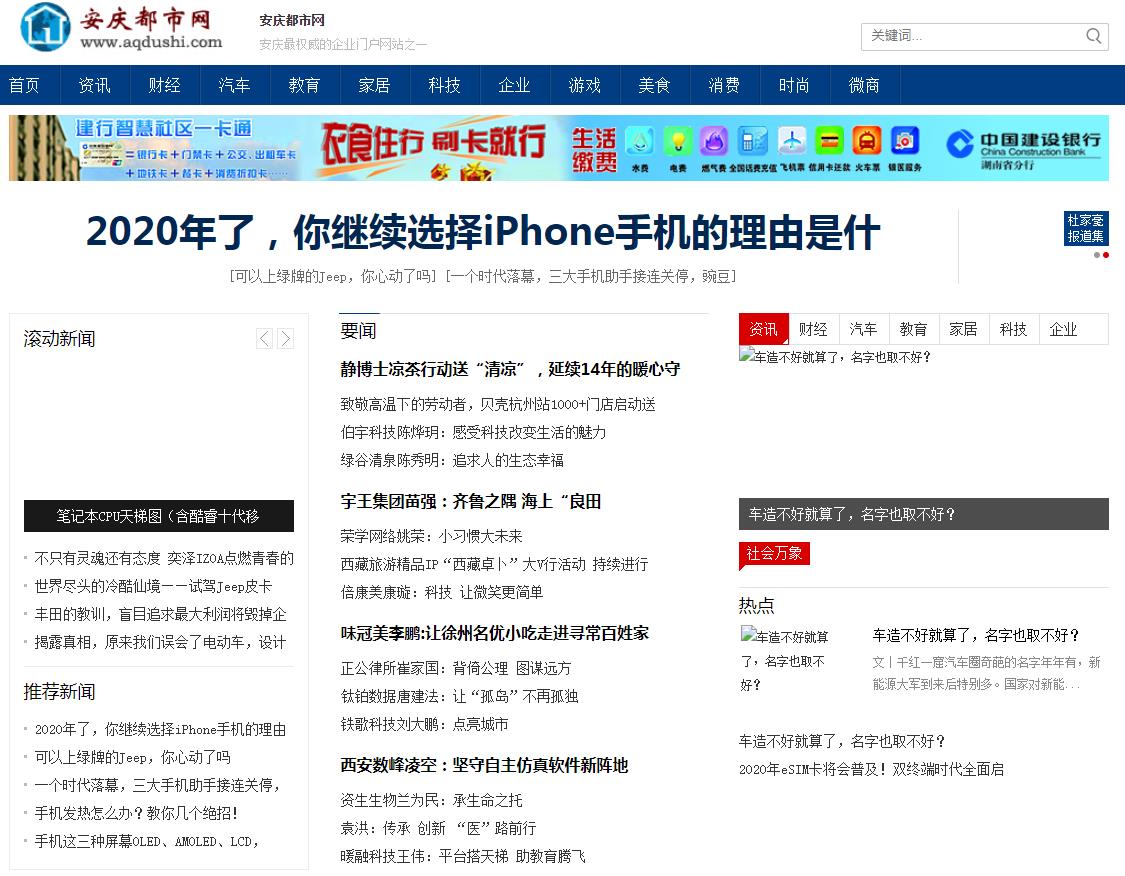This screenshot has height=876, width=1125.
Task: Open 致敬高温下的劳动者 贝壳杭州站 article
Action: click(x=498, y=405)
